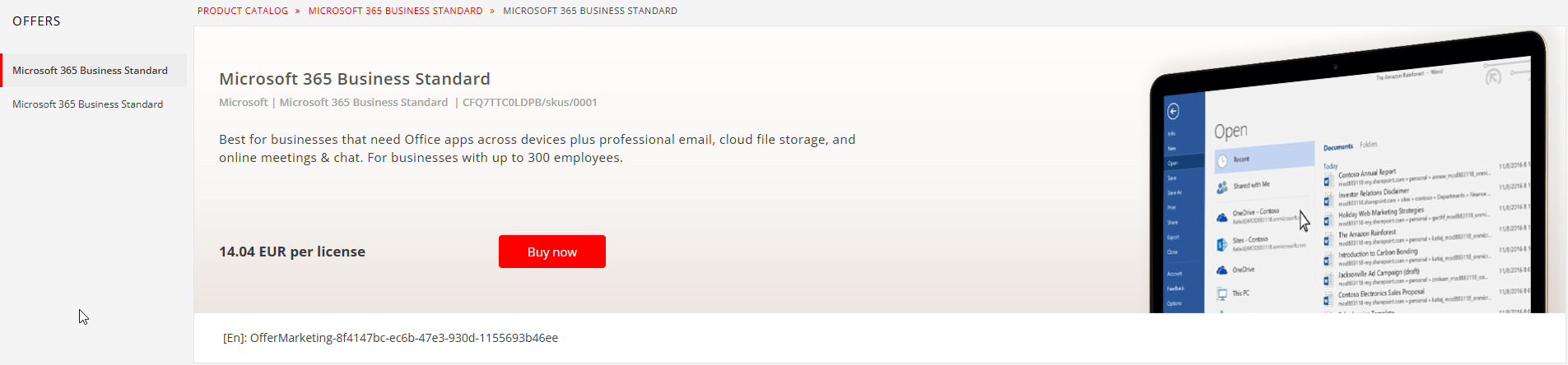Click the back arrow icon in Word preview
This screenshot has width=1568, height=365.
(1173, 111)
